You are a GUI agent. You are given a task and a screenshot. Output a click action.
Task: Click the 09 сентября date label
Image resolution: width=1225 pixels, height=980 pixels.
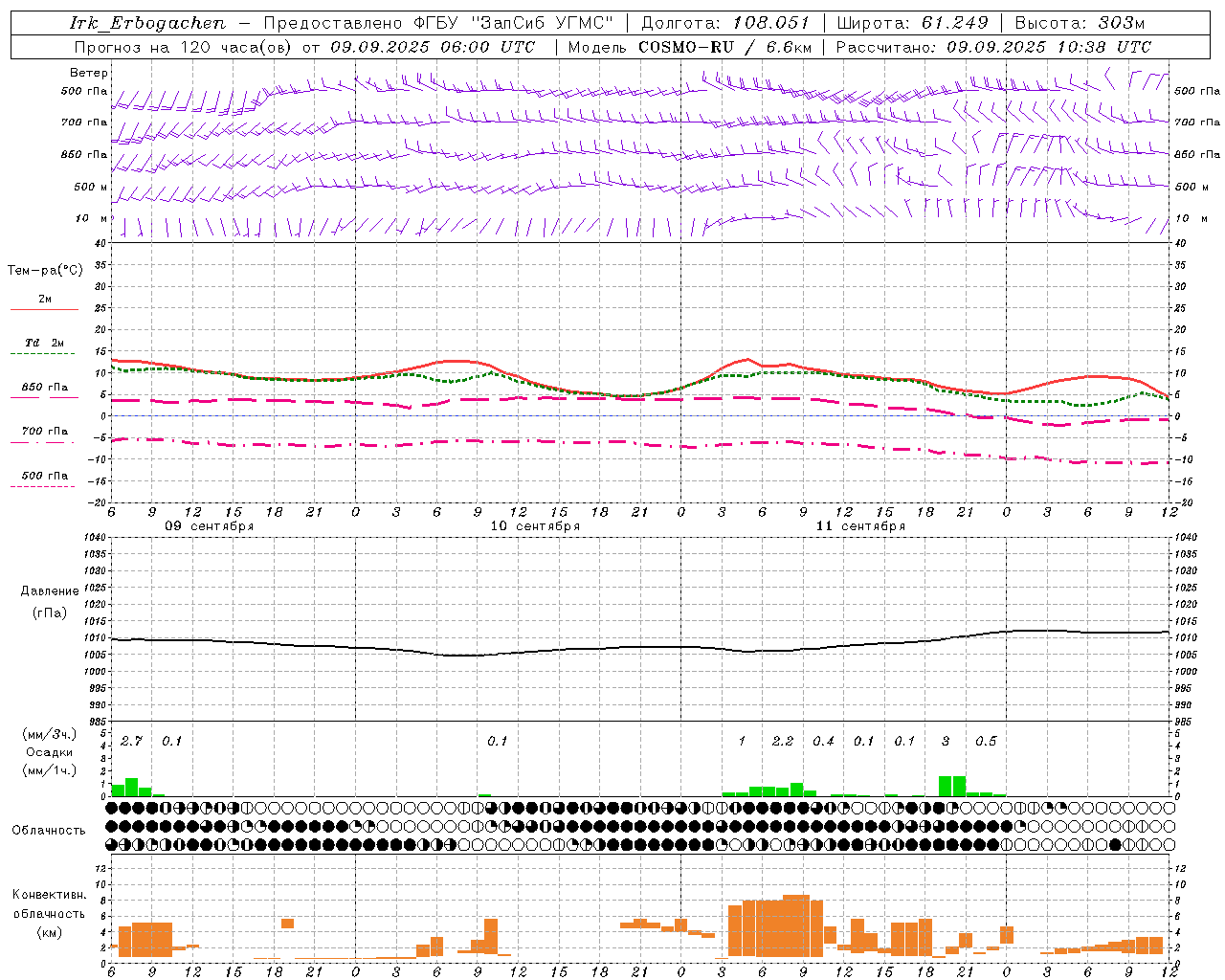tap(210, 526)
